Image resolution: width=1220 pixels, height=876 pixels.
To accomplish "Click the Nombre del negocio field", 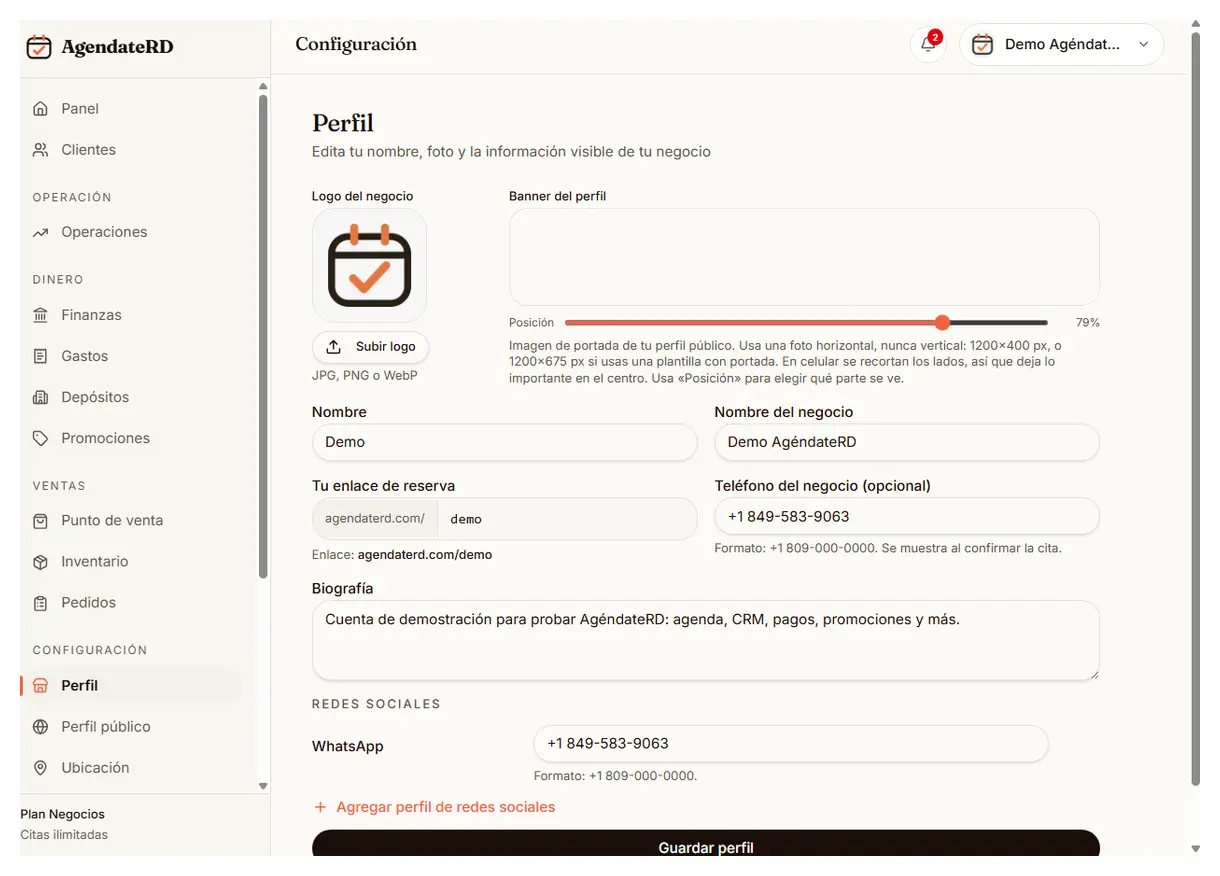I will click(907, 442).
